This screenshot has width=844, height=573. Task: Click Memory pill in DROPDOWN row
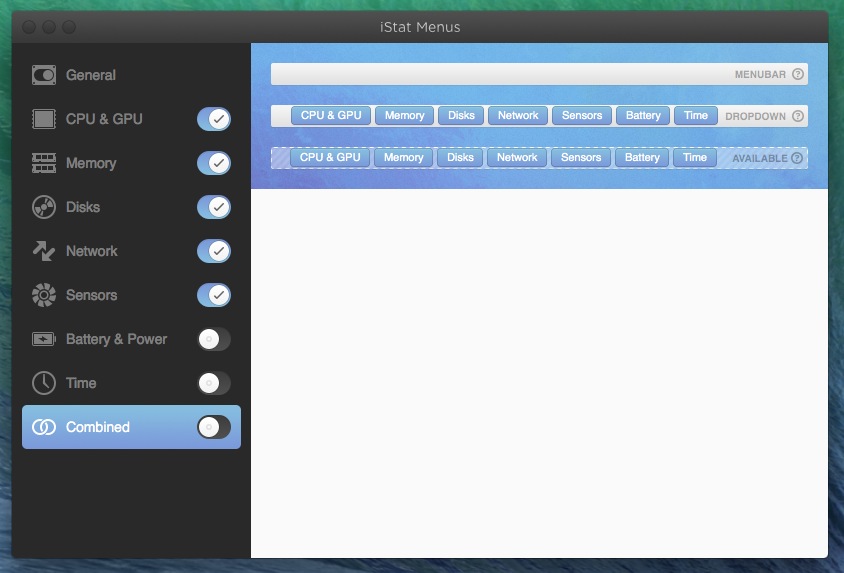pyautogui.click(x=404, y=116)
